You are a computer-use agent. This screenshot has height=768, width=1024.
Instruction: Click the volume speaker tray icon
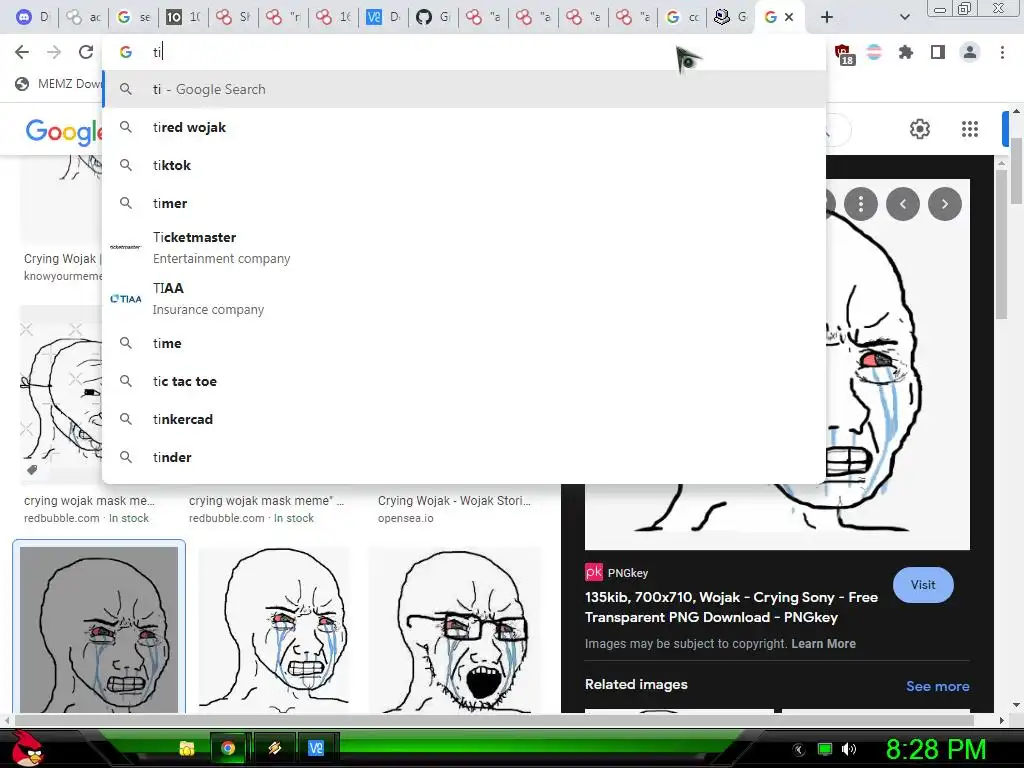coord(849,749)
